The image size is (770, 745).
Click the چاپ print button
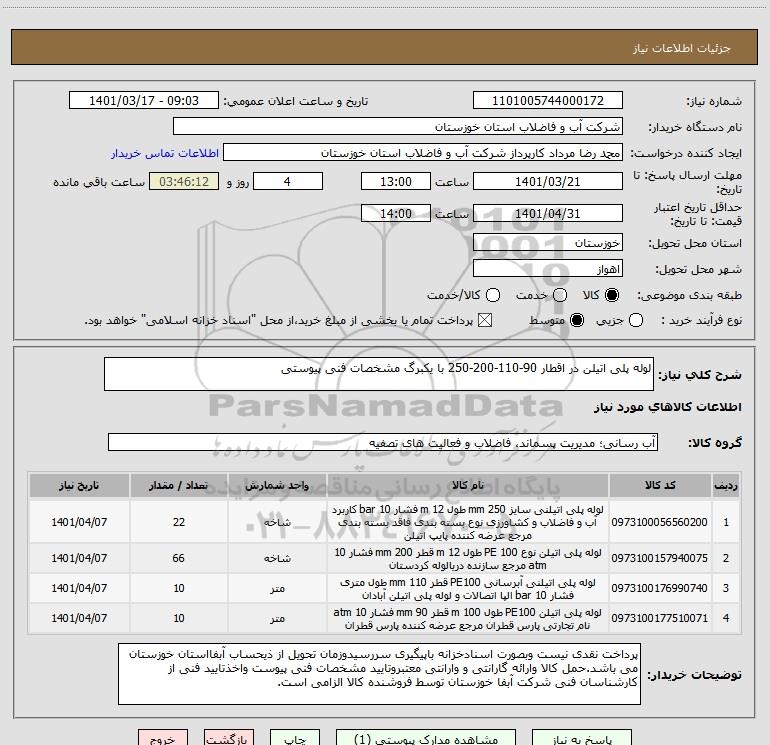click(x=295, y=738)
